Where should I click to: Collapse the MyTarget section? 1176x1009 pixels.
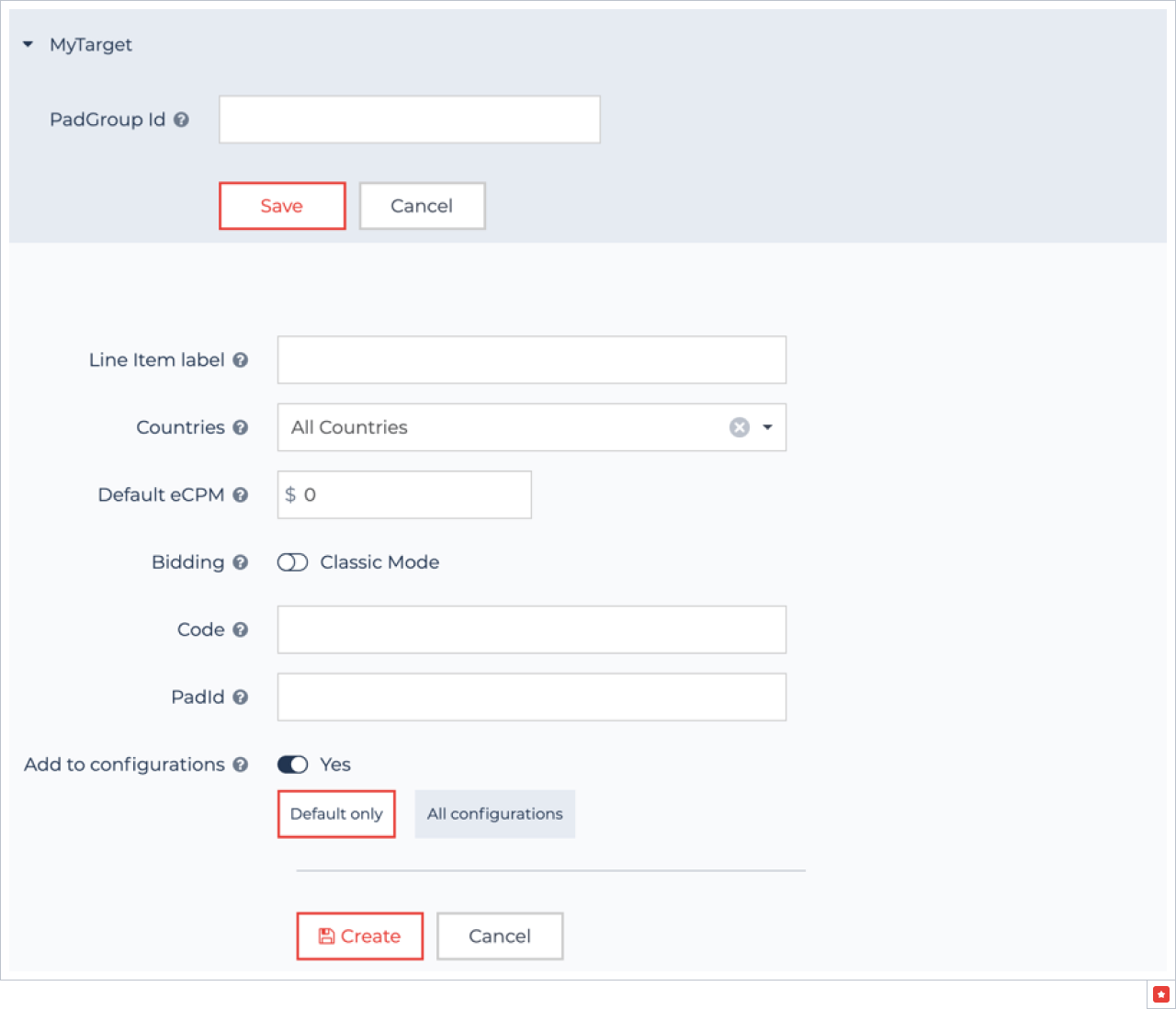28,44
